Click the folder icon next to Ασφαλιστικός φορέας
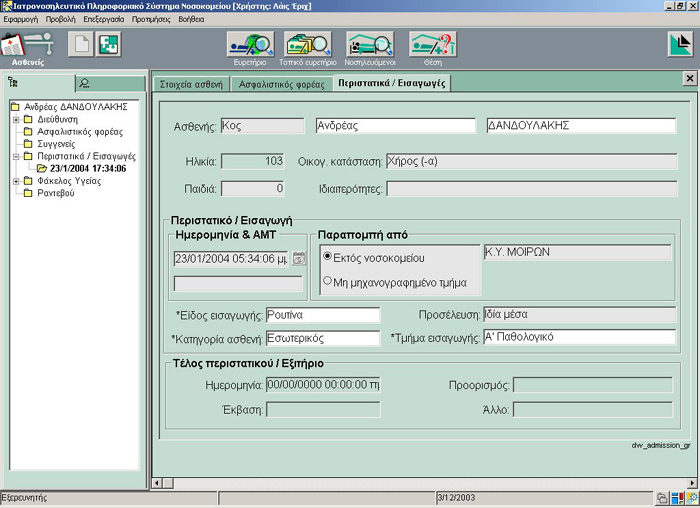The width and height of the screenshot is (700, 508). (28, 132)
